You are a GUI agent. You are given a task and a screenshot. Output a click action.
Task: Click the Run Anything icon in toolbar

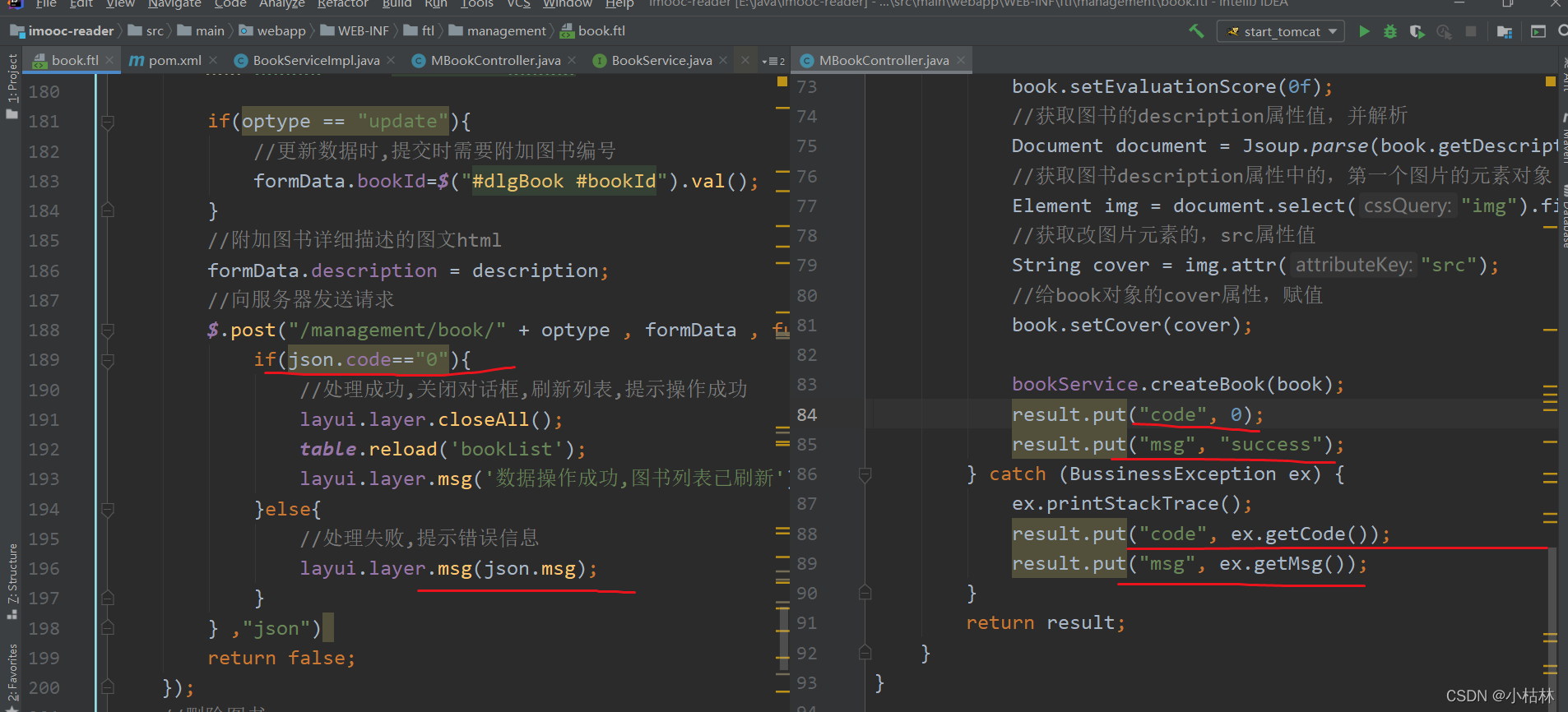click(1538, 31)
